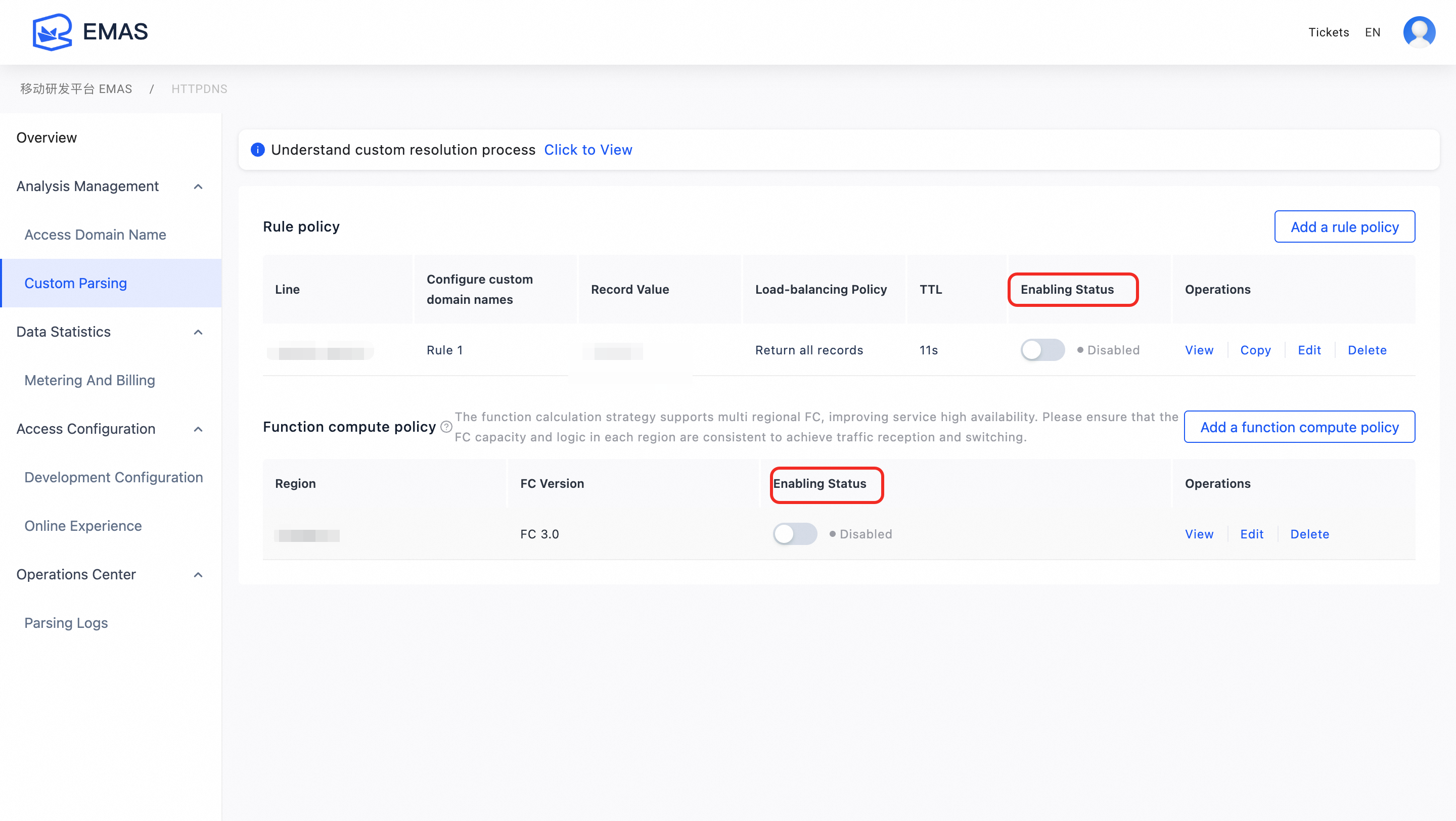The image size is (1456, 821).
Task: Delete the FC 3.0 function policy
Action: [1309, 534]
